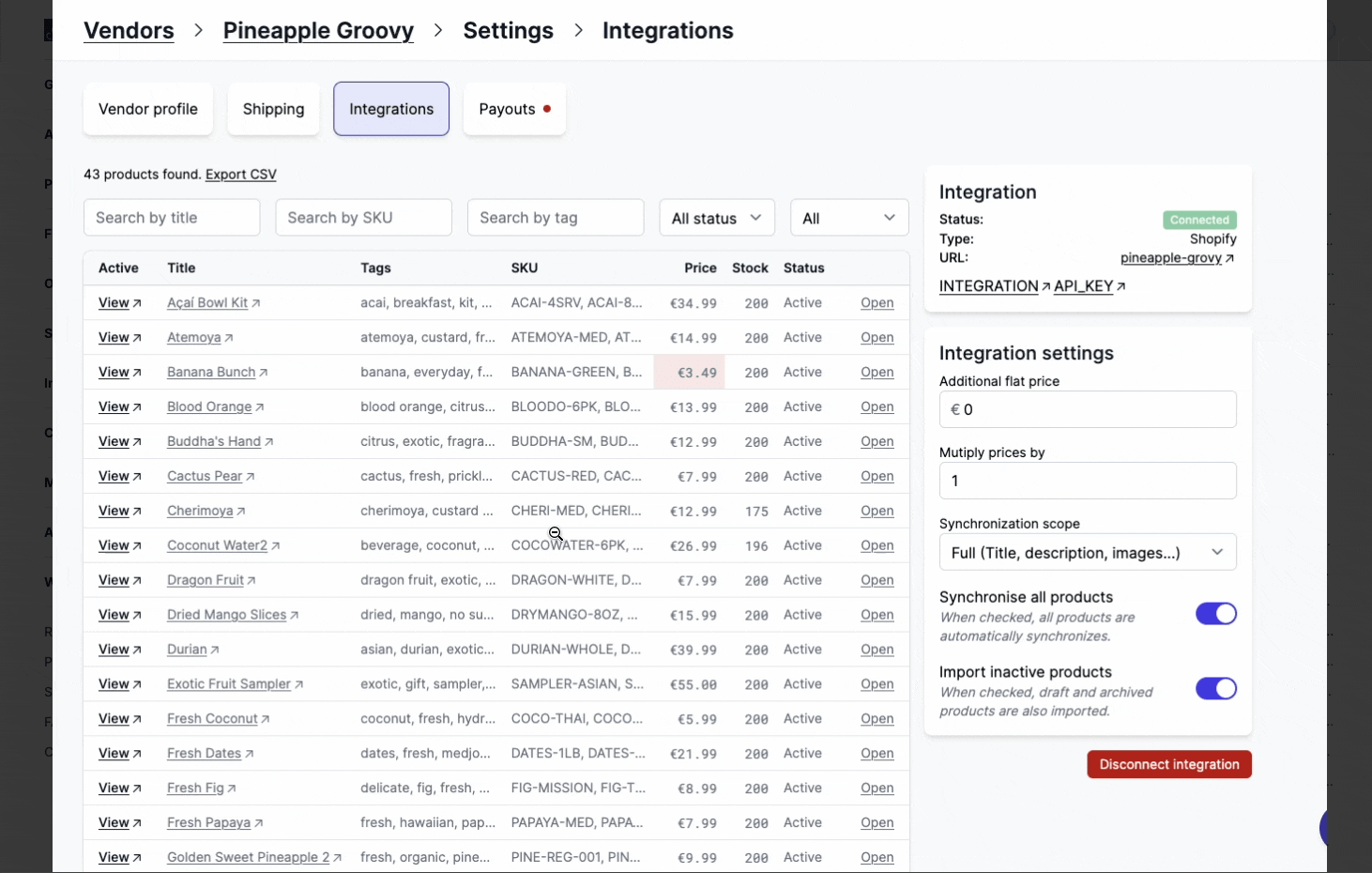The width and height of the screenshot is (1372, 873).
Task: Click external-link arrow icon beside Açaí Bowl Kit
Action: (x=256, y=303)
